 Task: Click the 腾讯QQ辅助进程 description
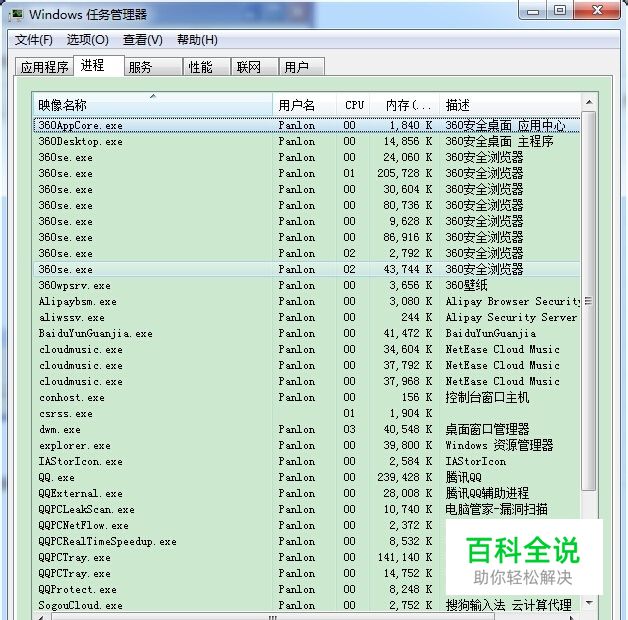pos(487,493)
